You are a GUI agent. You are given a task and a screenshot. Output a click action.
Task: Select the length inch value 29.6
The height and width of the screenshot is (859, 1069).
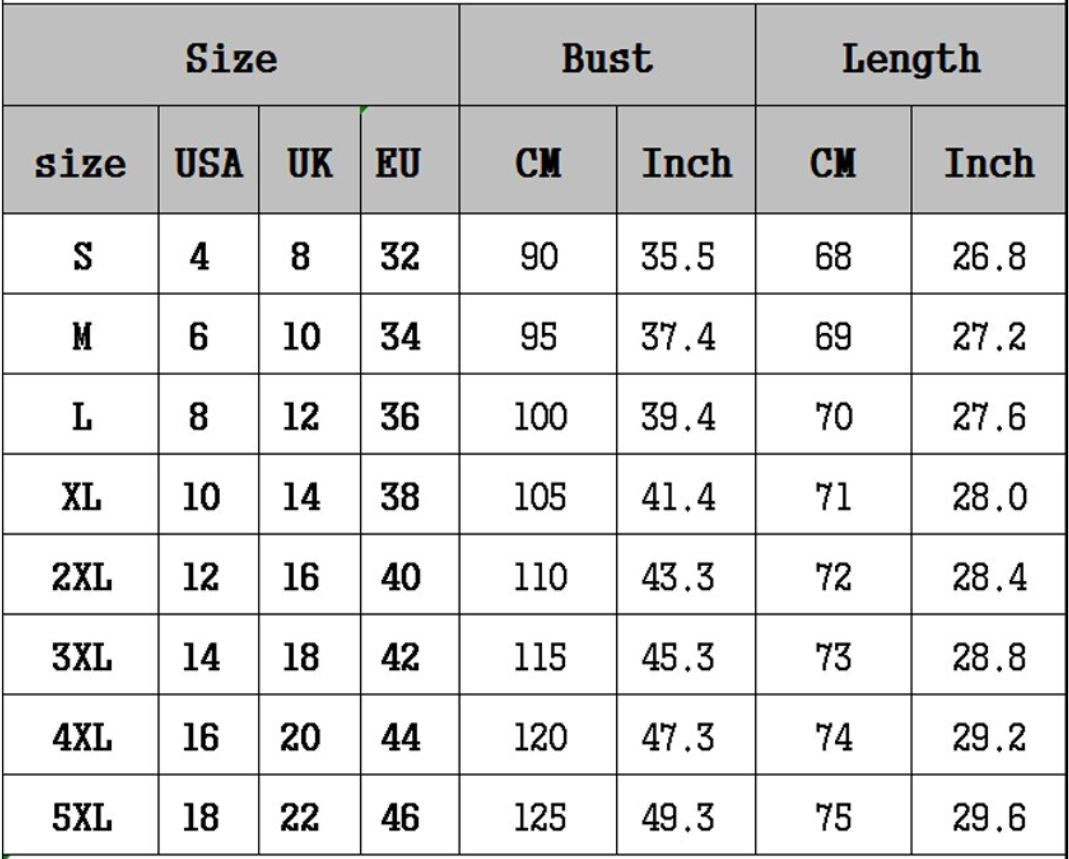click(988, 818)
